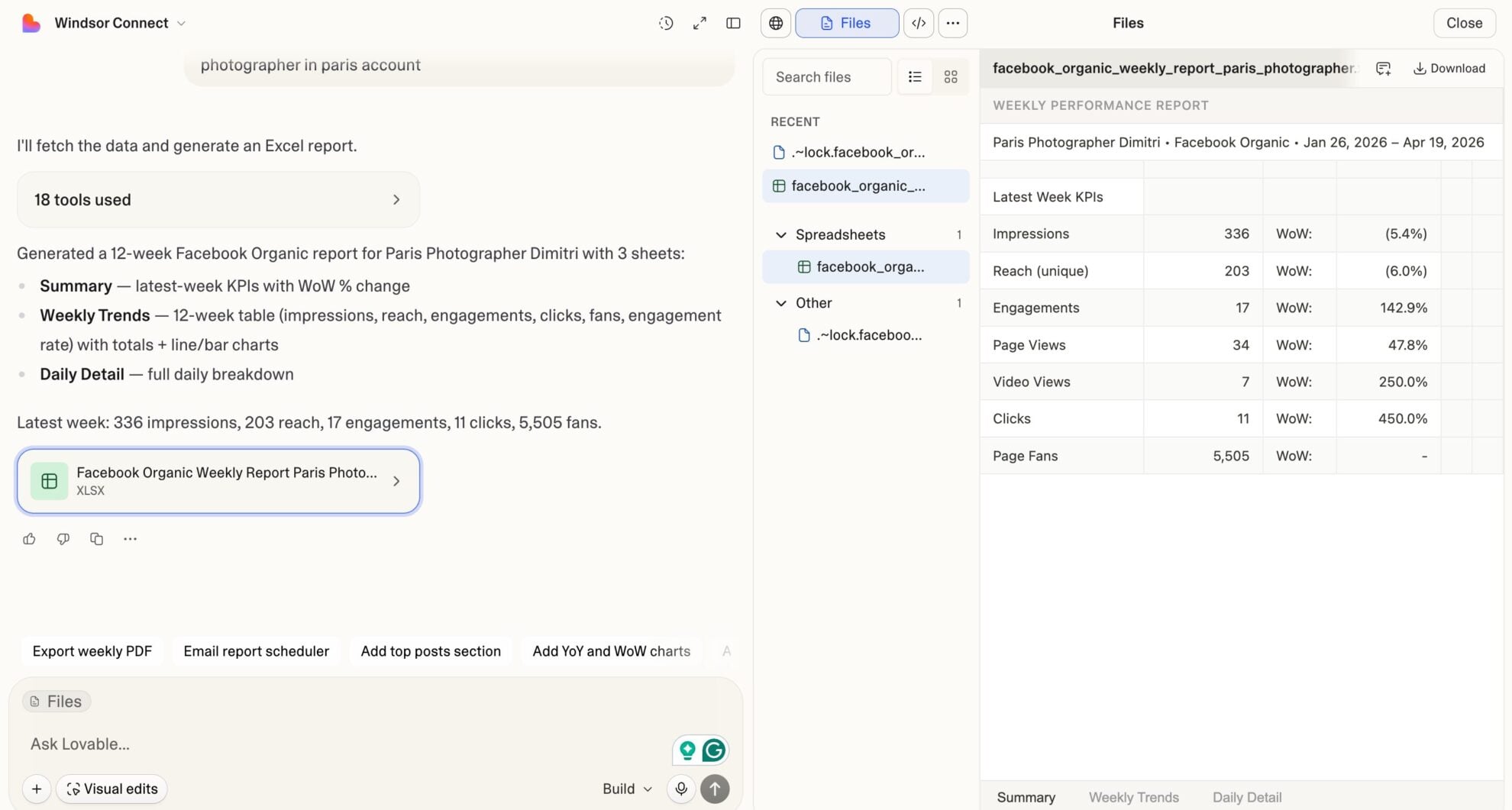This screenshot has height=810, width=1512.
Task: Select the Files tab in the top toolbar
Action: (847, 23)
